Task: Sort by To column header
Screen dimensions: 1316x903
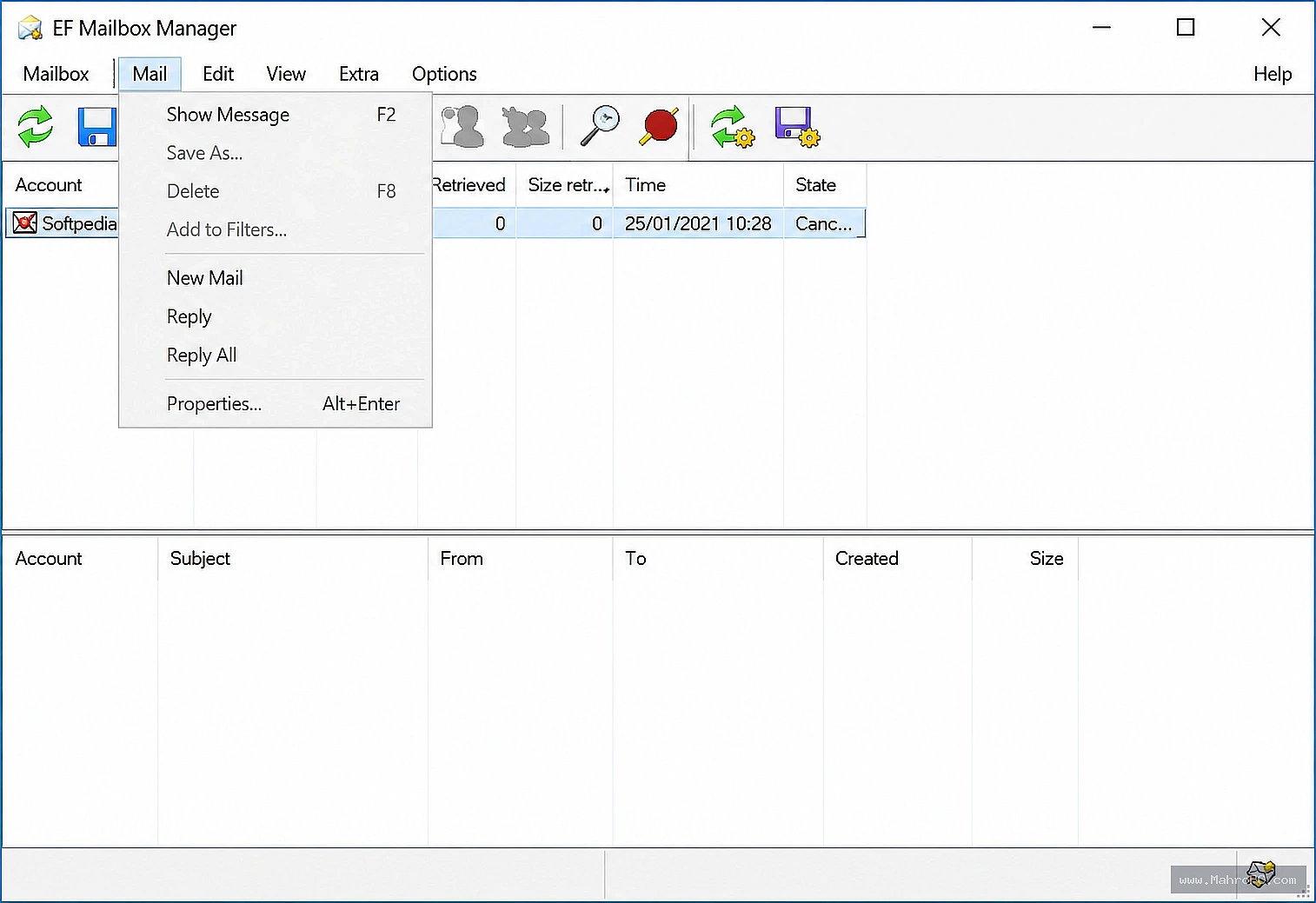Action: pyautogui.click(x=718, y=559)
